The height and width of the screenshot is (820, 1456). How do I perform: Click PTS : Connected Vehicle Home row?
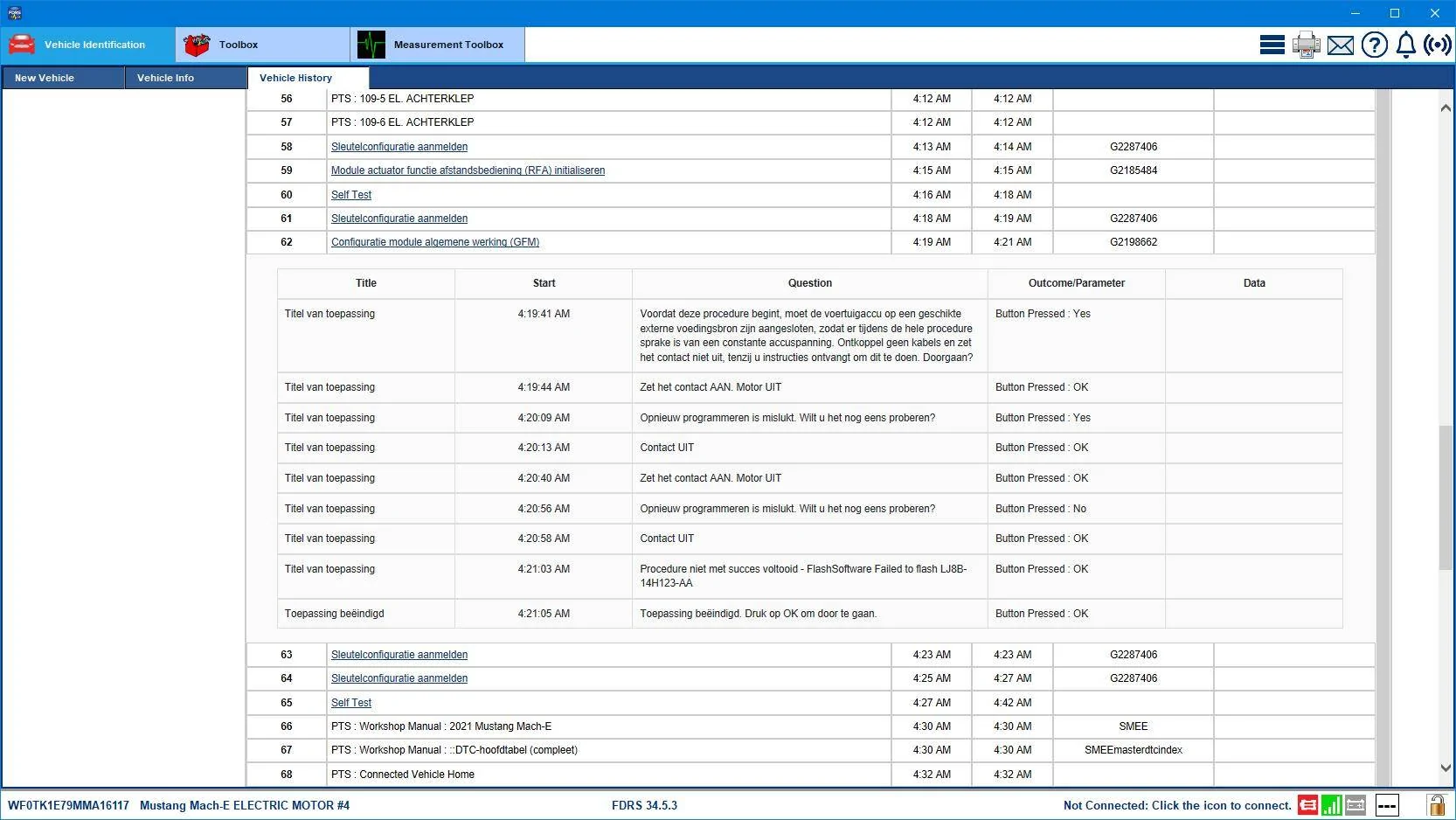pyautogui.click(x=608, y=775)
